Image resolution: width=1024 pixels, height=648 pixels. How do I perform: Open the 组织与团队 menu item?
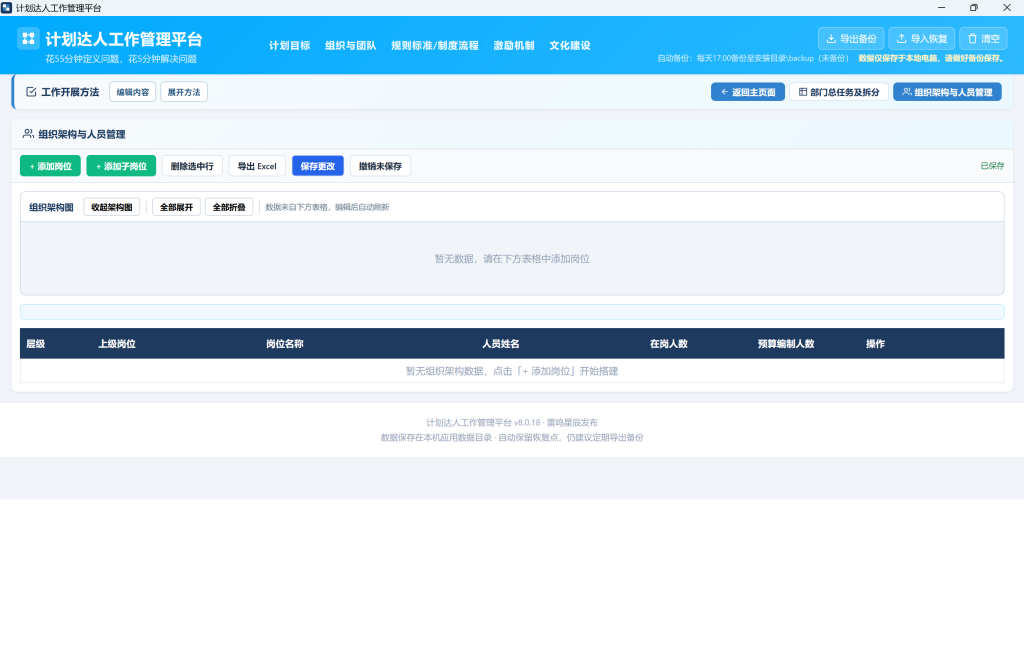(351, 46)
